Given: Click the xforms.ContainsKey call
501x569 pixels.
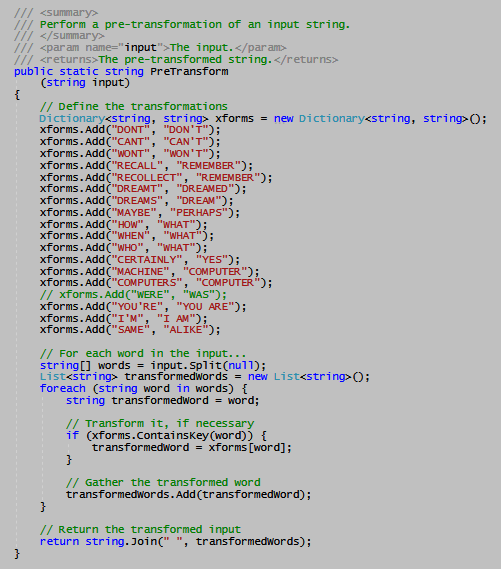Looking at the screenshot, I should (x=170, y=435).
